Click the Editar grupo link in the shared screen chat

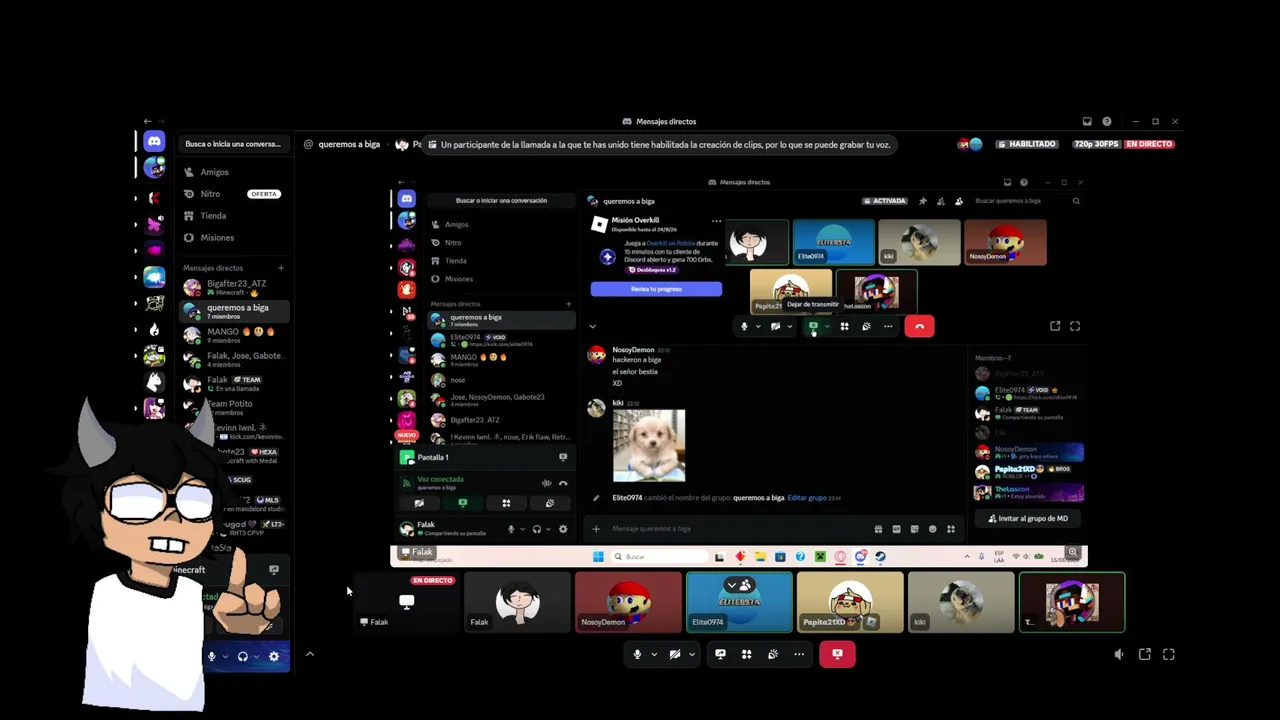point(807,498)
